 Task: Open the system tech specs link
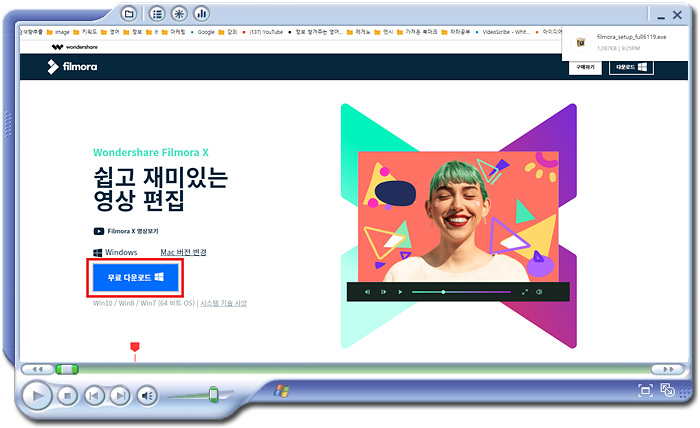[x=223, y=303]
